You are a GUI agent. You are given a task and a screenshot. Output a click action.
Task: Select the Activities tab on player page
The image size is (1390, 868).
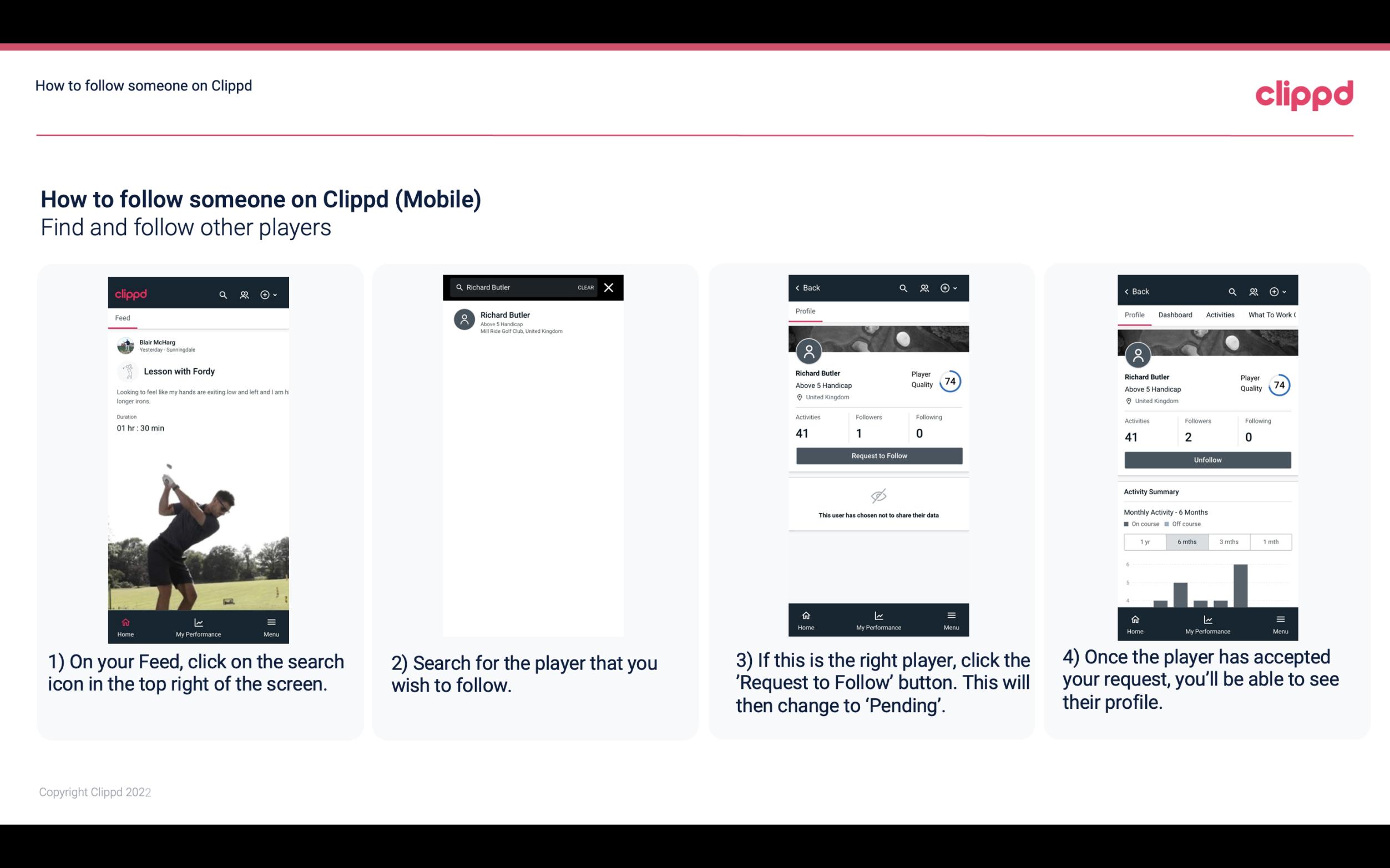point(1220,315)
